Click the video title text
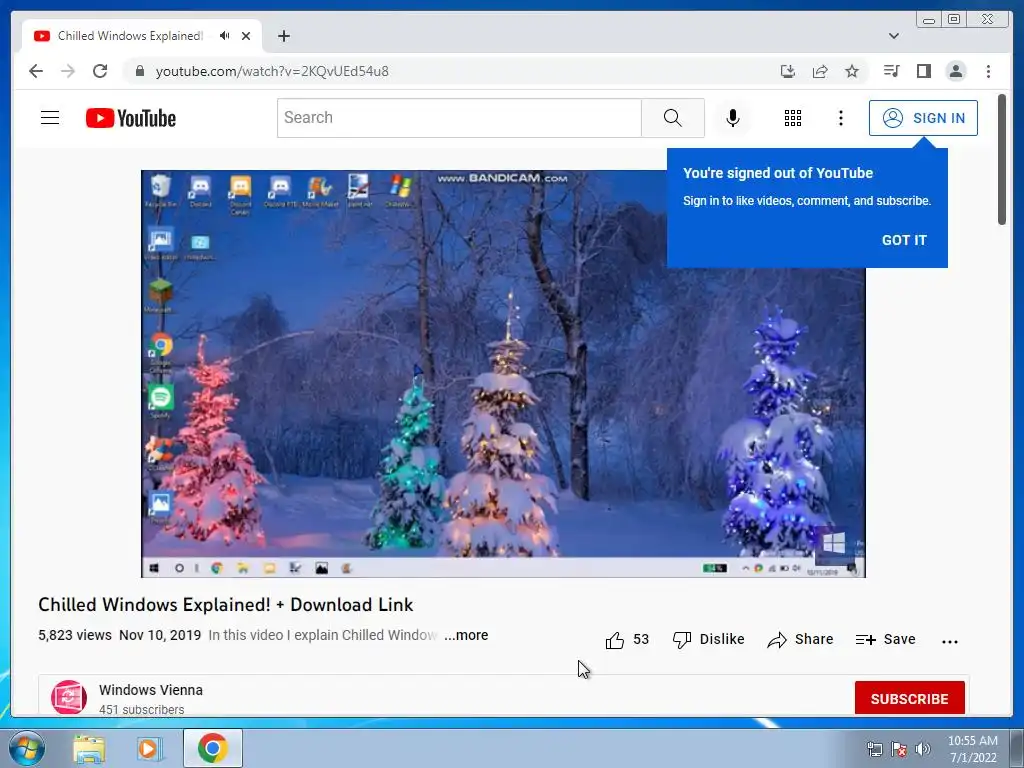The width and height of the screenshot is (1024, 768). pos(225,605)
